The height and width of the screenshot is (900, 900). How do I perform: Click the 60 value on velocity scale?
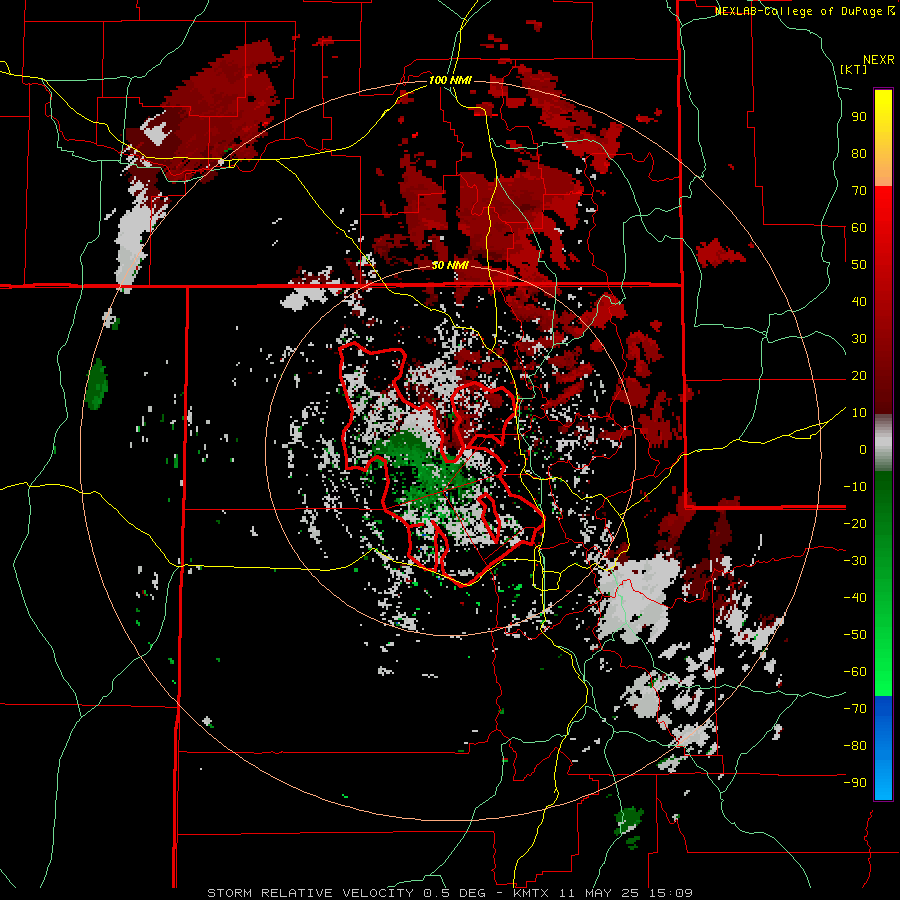click(859, 227)
